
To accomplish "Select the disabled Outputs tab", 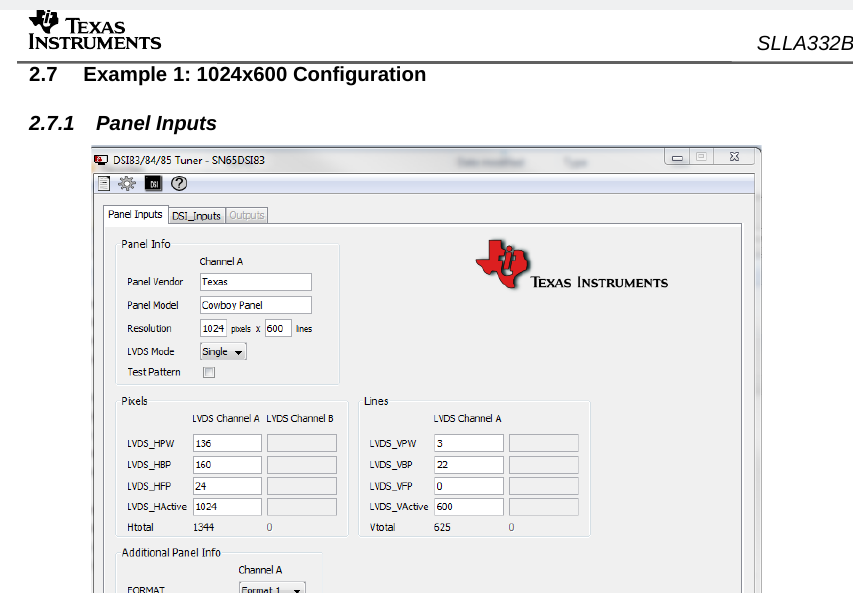I will [246, 215].
